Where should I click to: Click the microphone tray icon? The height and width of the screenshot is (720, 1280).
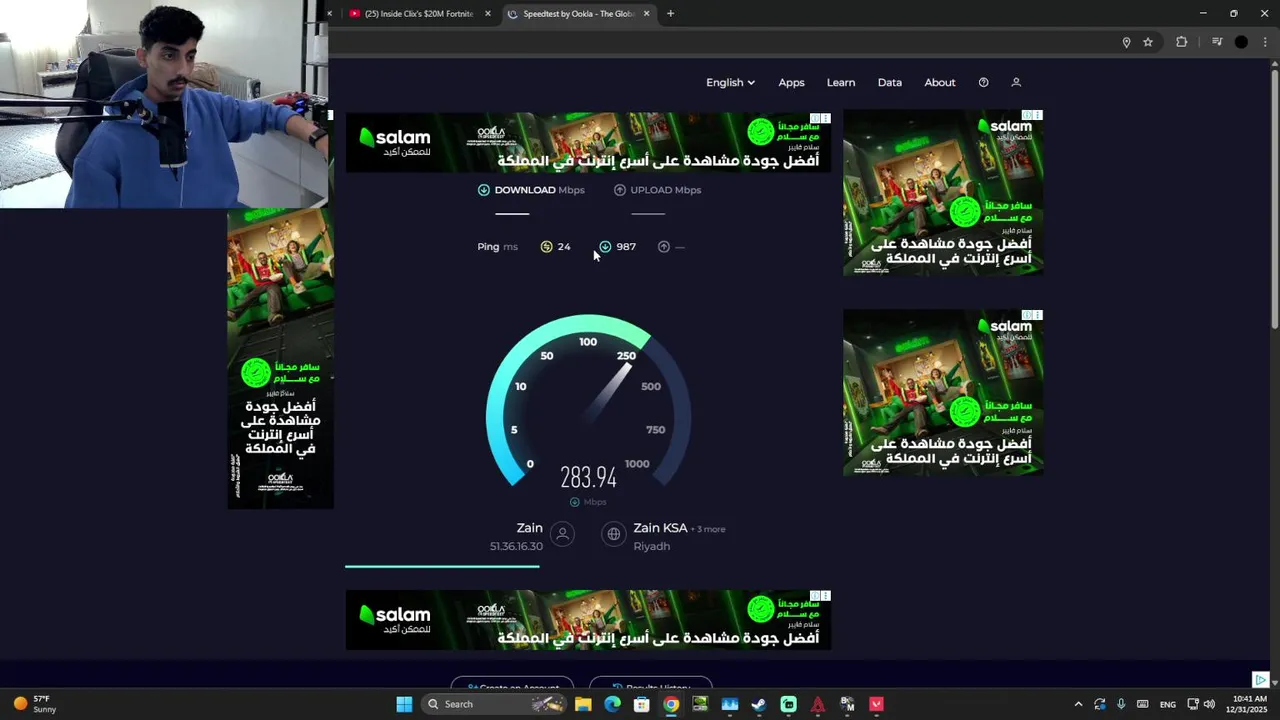pos(1121,704)
